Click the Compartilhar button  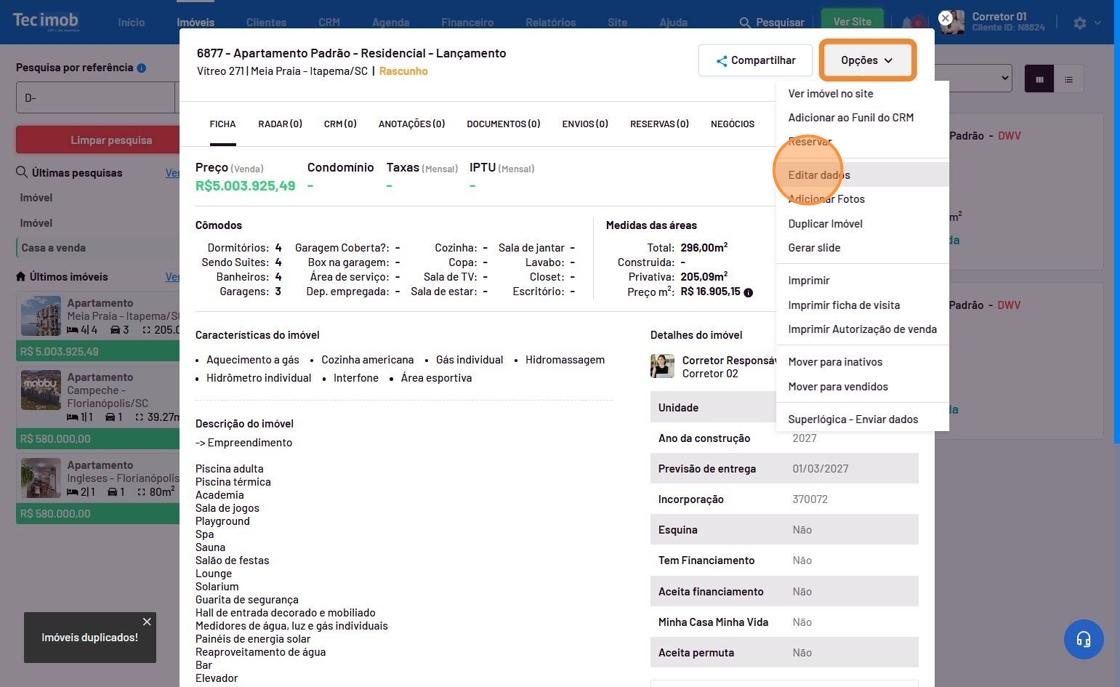755,60
